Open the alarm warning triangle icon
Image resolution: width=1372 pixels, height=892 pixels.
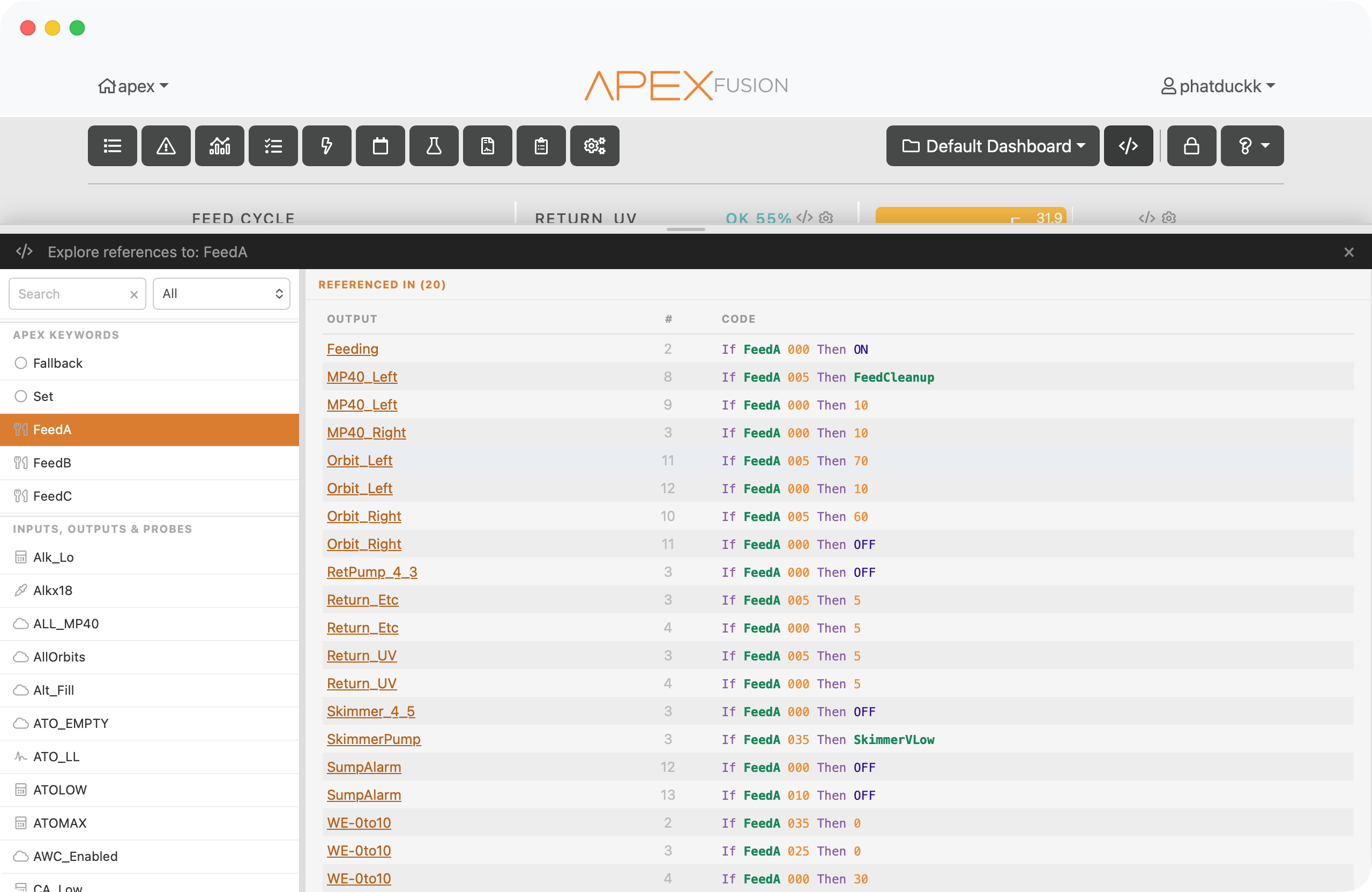(166, 146)
